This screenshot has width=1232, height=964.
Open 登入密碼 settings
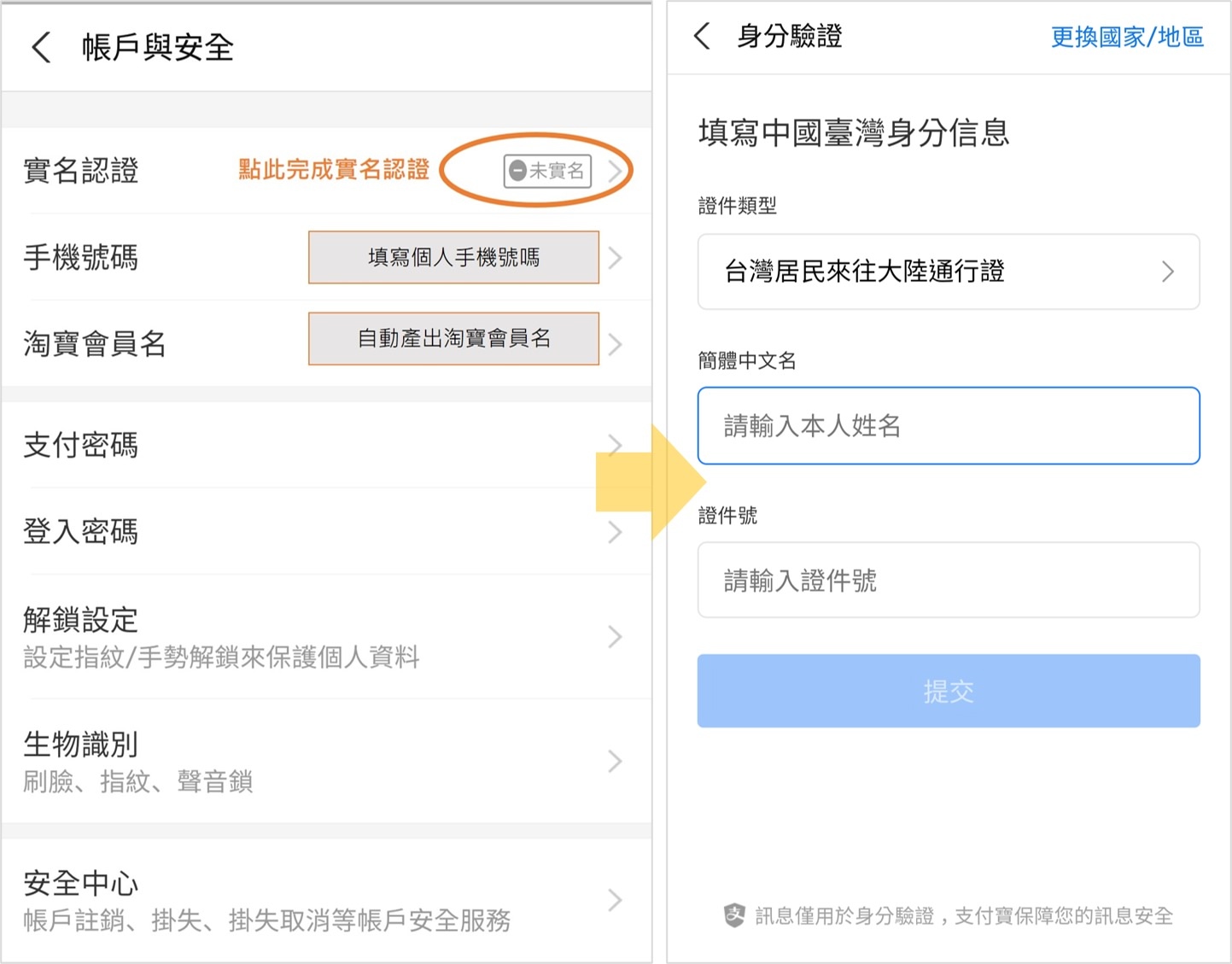click(x=326, y=532)
